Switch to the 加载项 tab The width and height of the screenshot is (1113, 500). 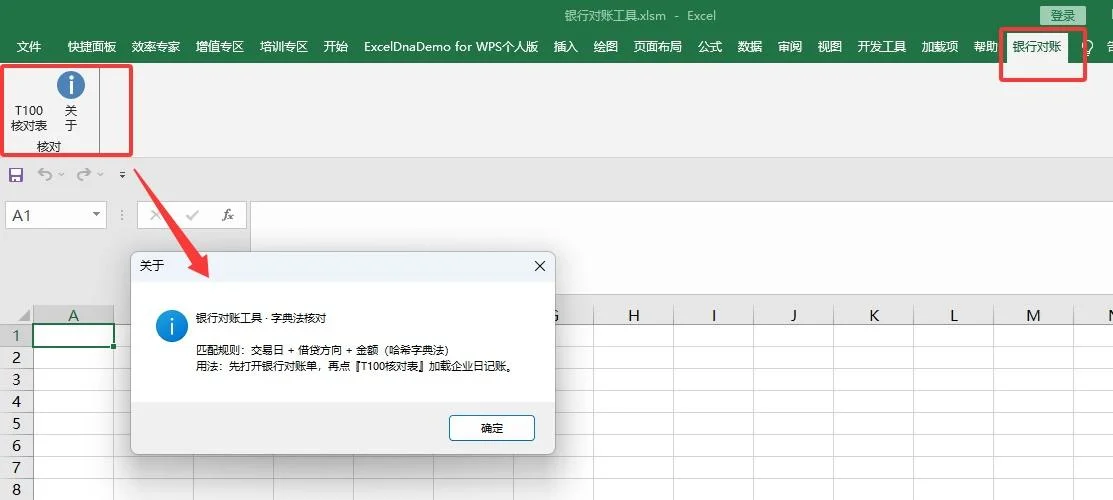[x=940, y=47]
